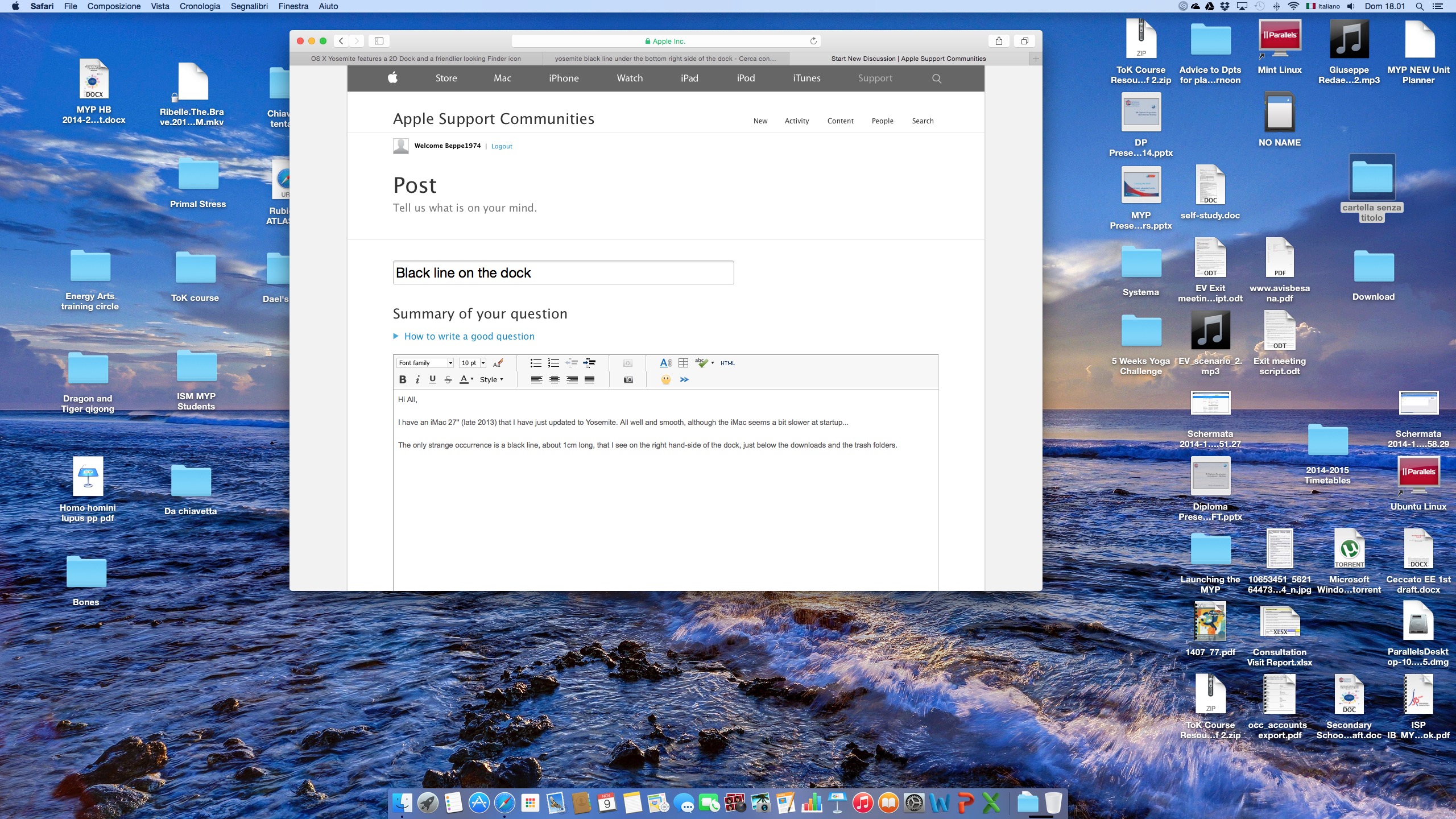Click the numbered list icon

pos(553,363)
